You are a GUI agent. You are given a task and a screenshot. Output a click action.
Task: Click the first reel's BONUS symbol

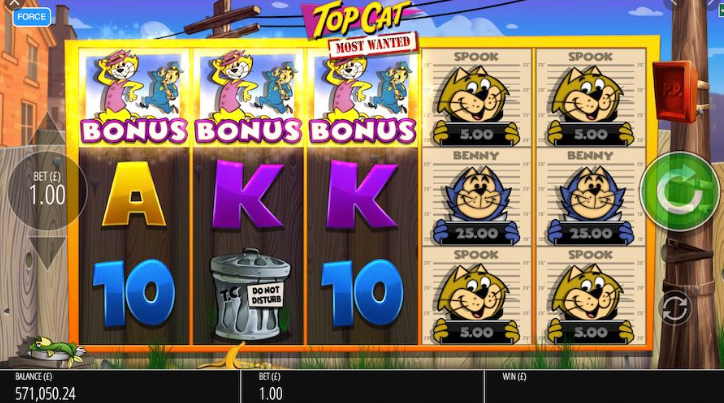[x=134, y=97]
